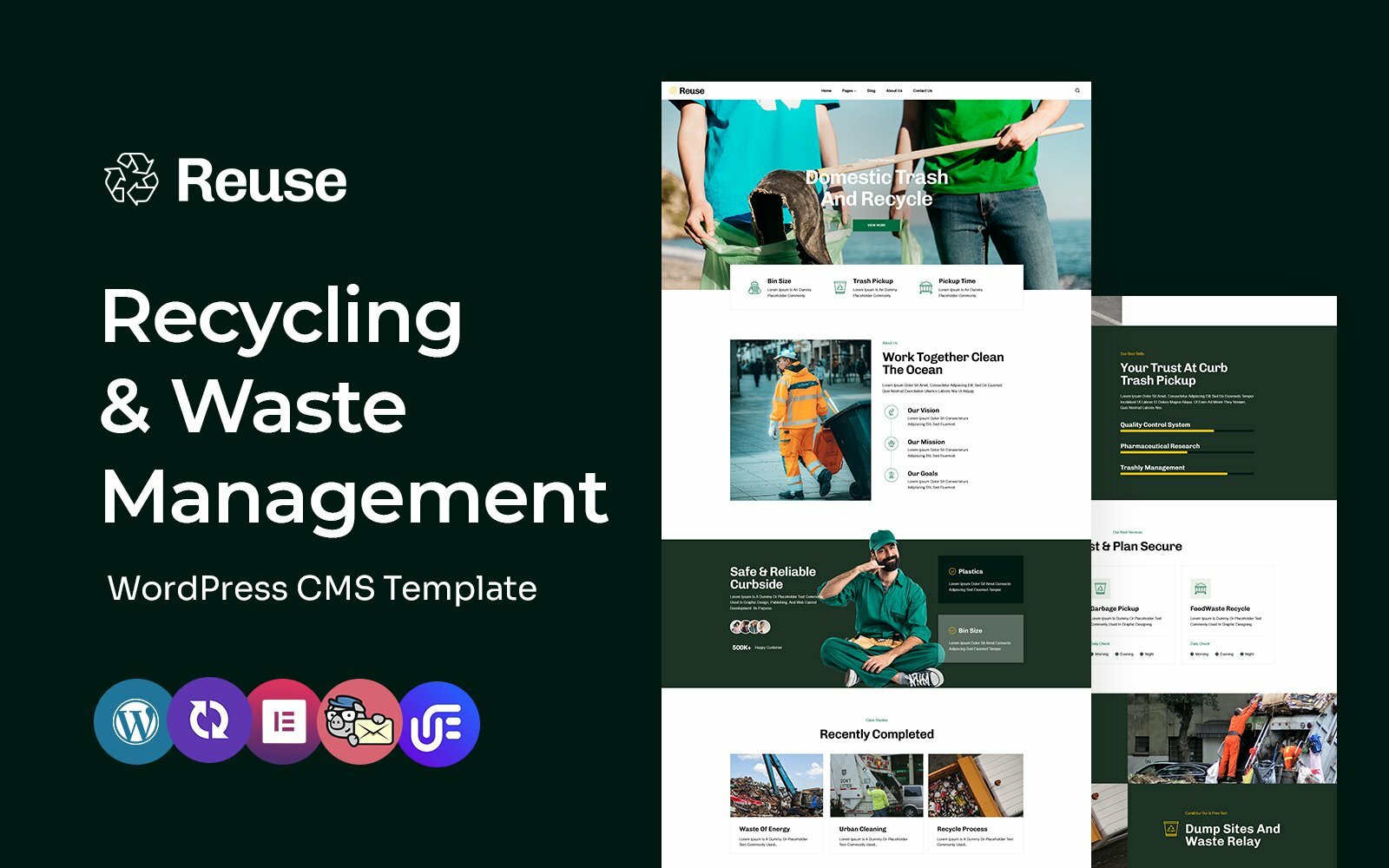
Task: Click the Our Goals icon
Action: (892, 475)
